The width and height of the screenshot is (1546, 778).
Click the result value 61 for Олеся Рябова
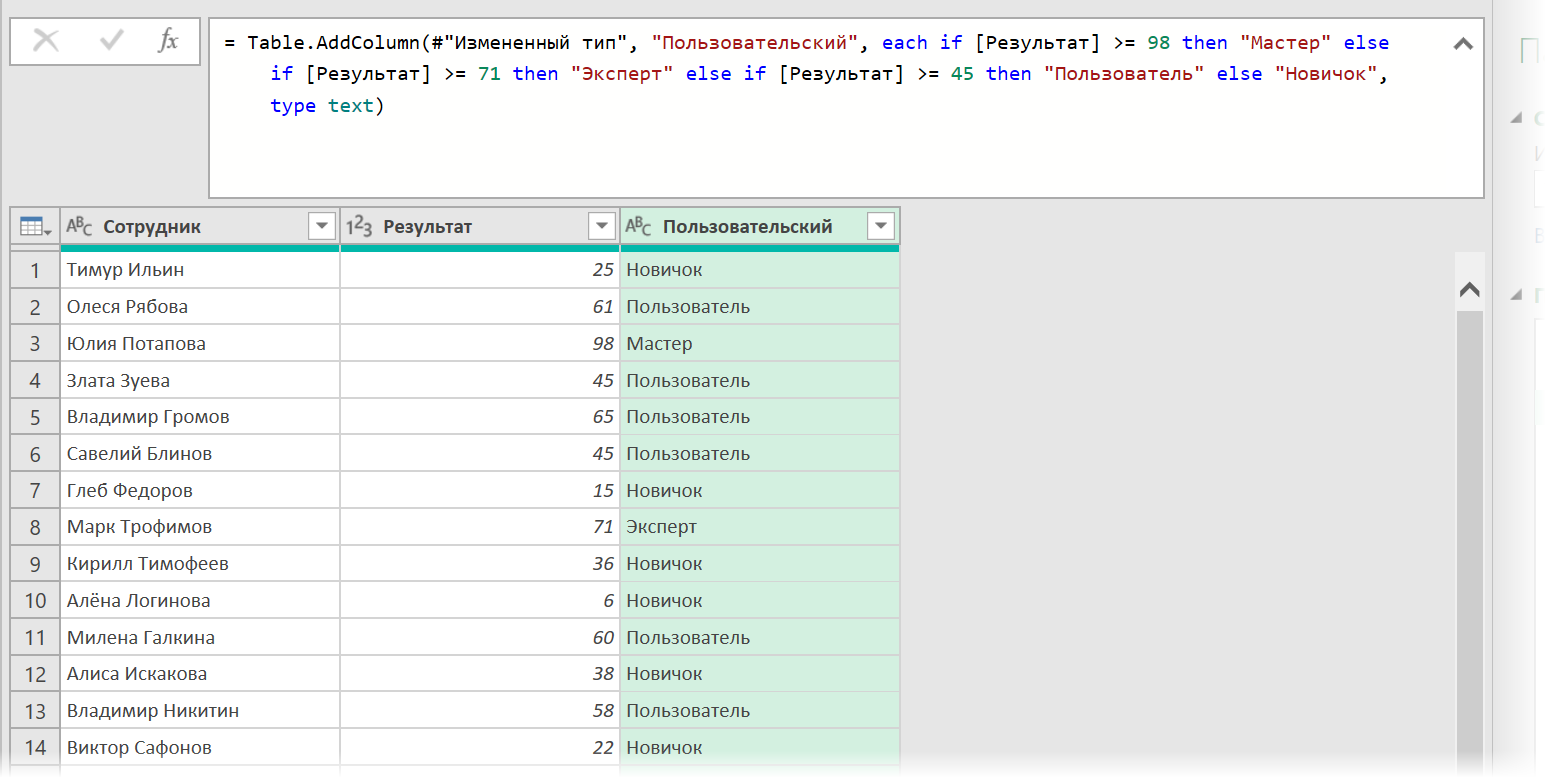coord(480,307)
